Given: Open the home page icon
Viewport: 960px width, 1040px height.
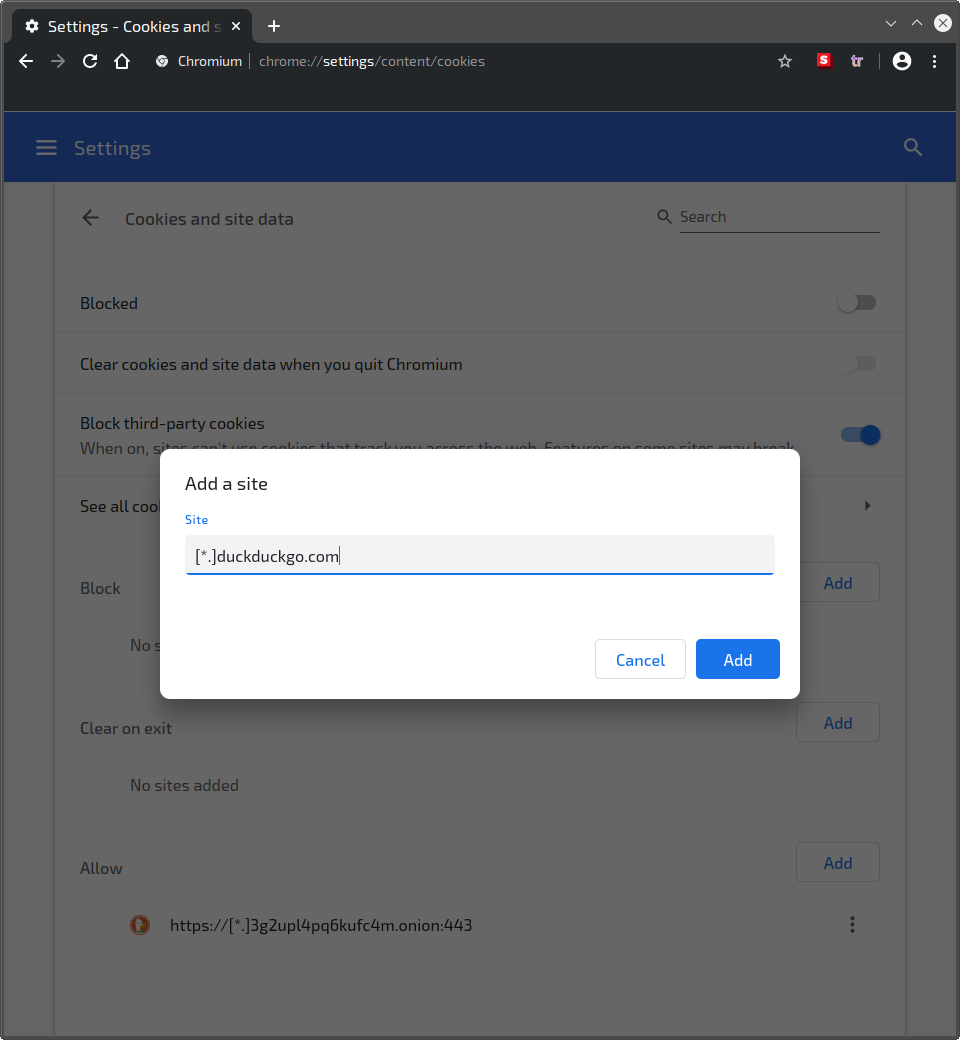Looking at the screenshot, I should click(122, 62).
